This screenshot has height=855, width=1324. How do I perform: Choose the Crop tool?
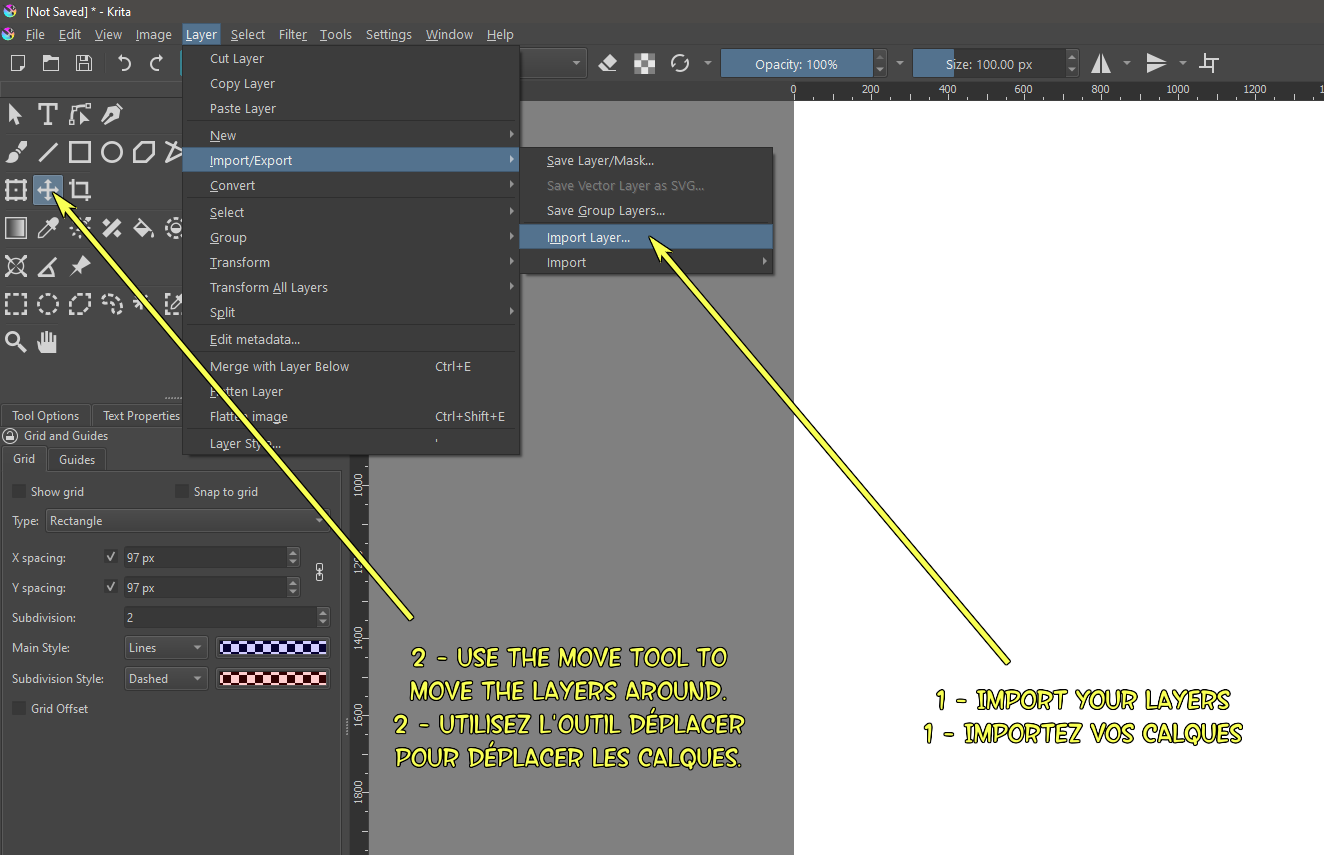click(80, 190)
